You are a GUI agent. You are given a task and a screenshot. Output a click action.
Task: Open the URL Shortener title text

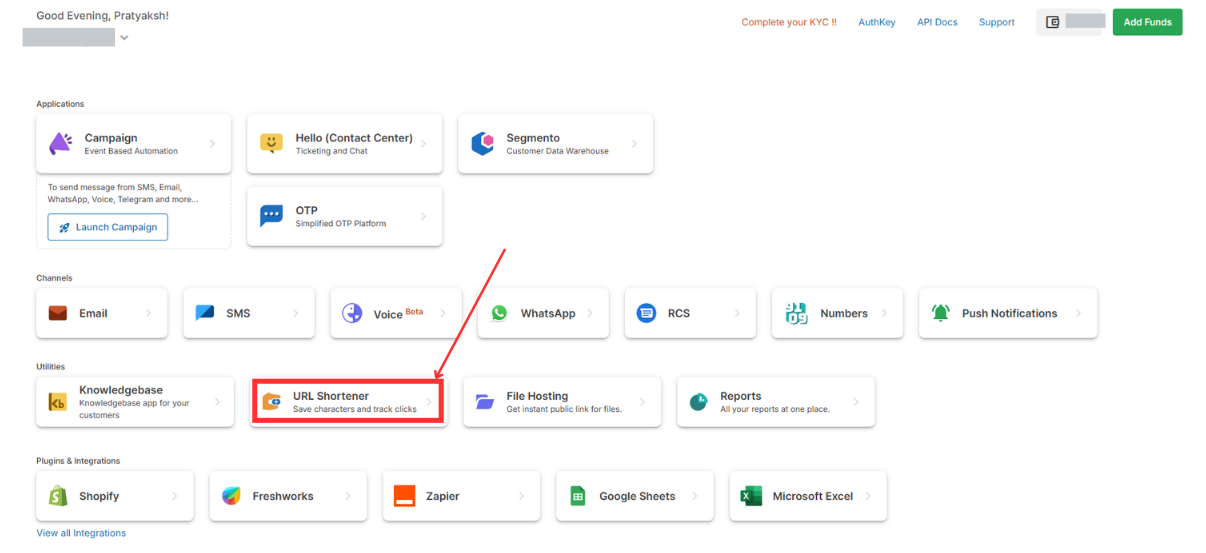coord(331,396)
